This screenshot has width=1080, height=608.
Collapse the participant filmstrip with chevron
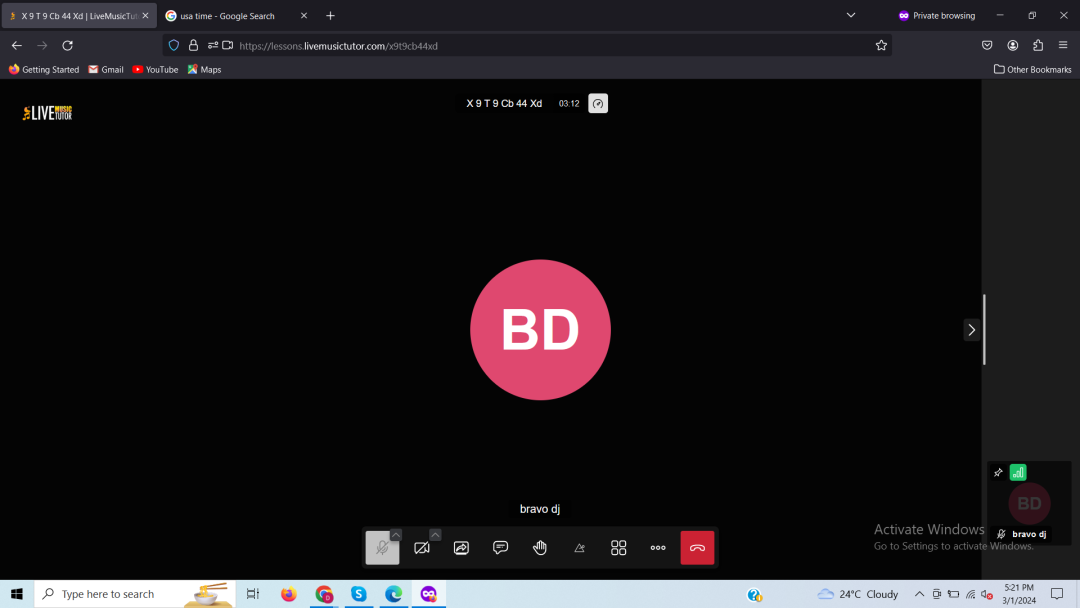pyautogui.click(x=971, y=330)
